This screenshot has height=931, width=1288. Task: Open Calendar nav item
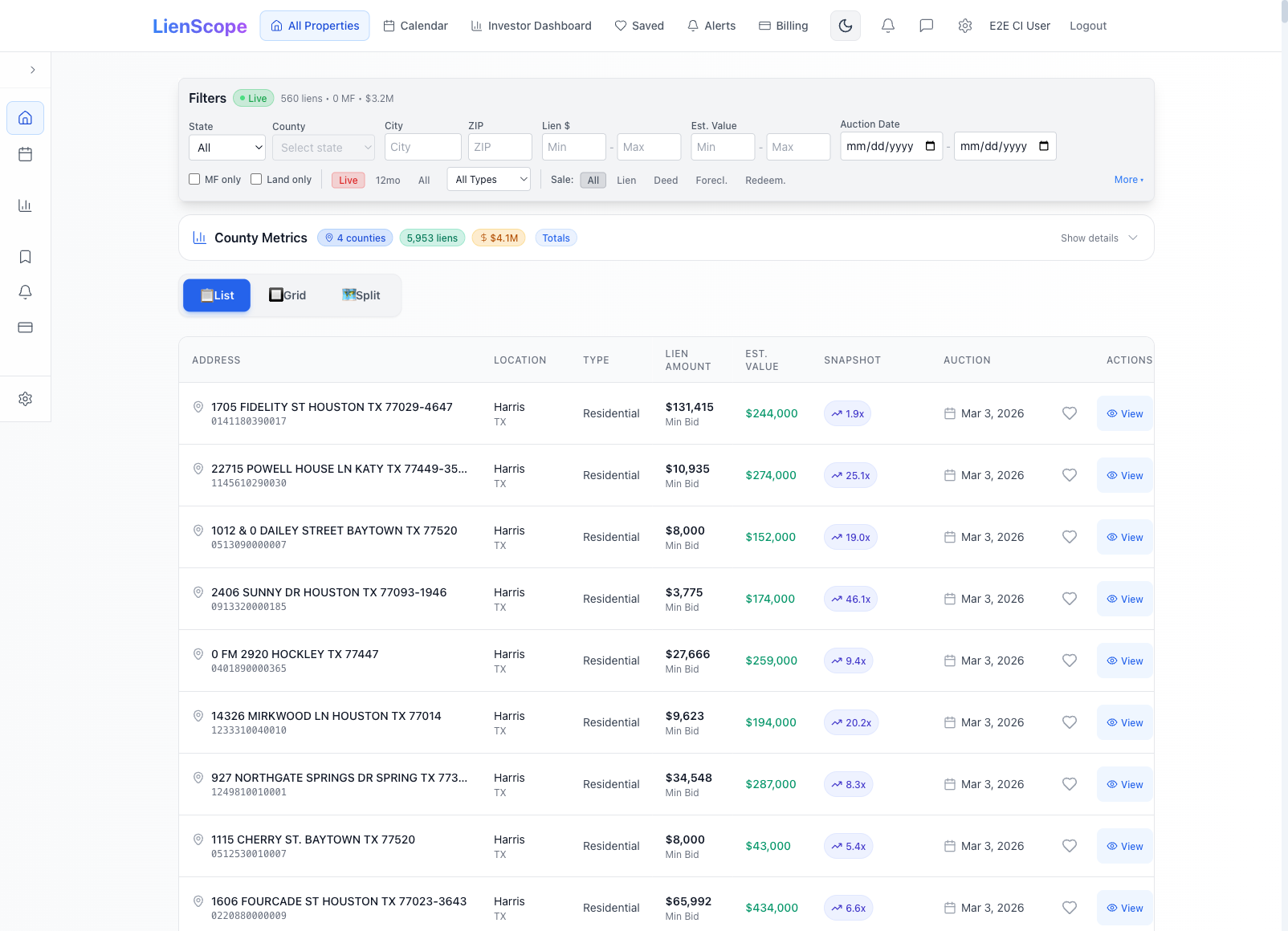[x=416, y=26]
